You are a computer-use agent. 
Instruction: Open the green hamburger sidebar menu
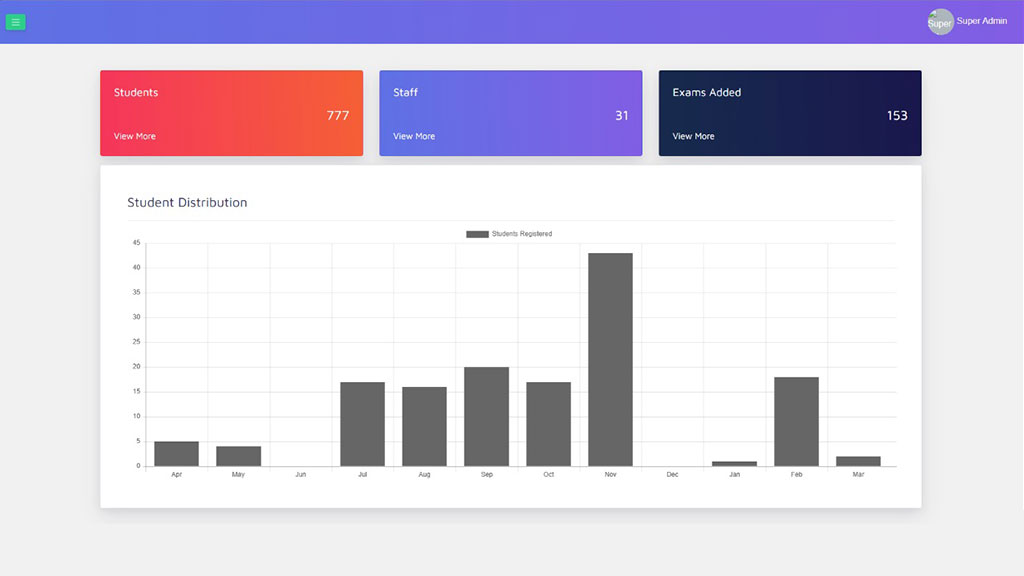(x=15, y=22)
